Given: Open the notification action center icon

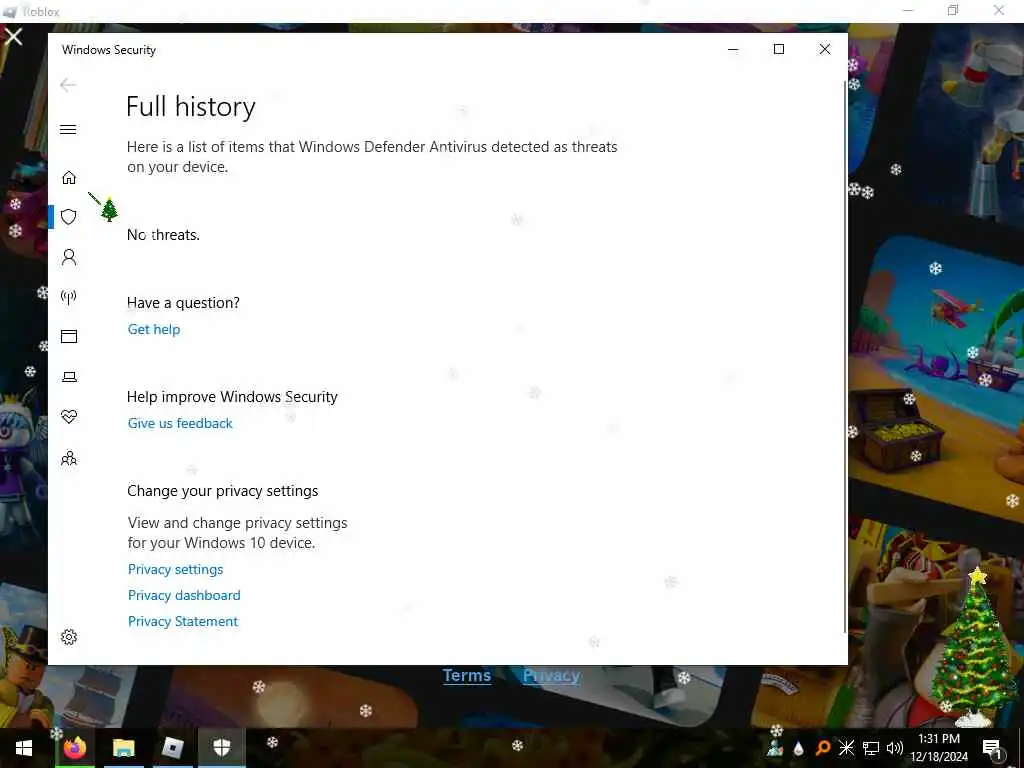Looking at the screenshot, I should tap(992, 748).
